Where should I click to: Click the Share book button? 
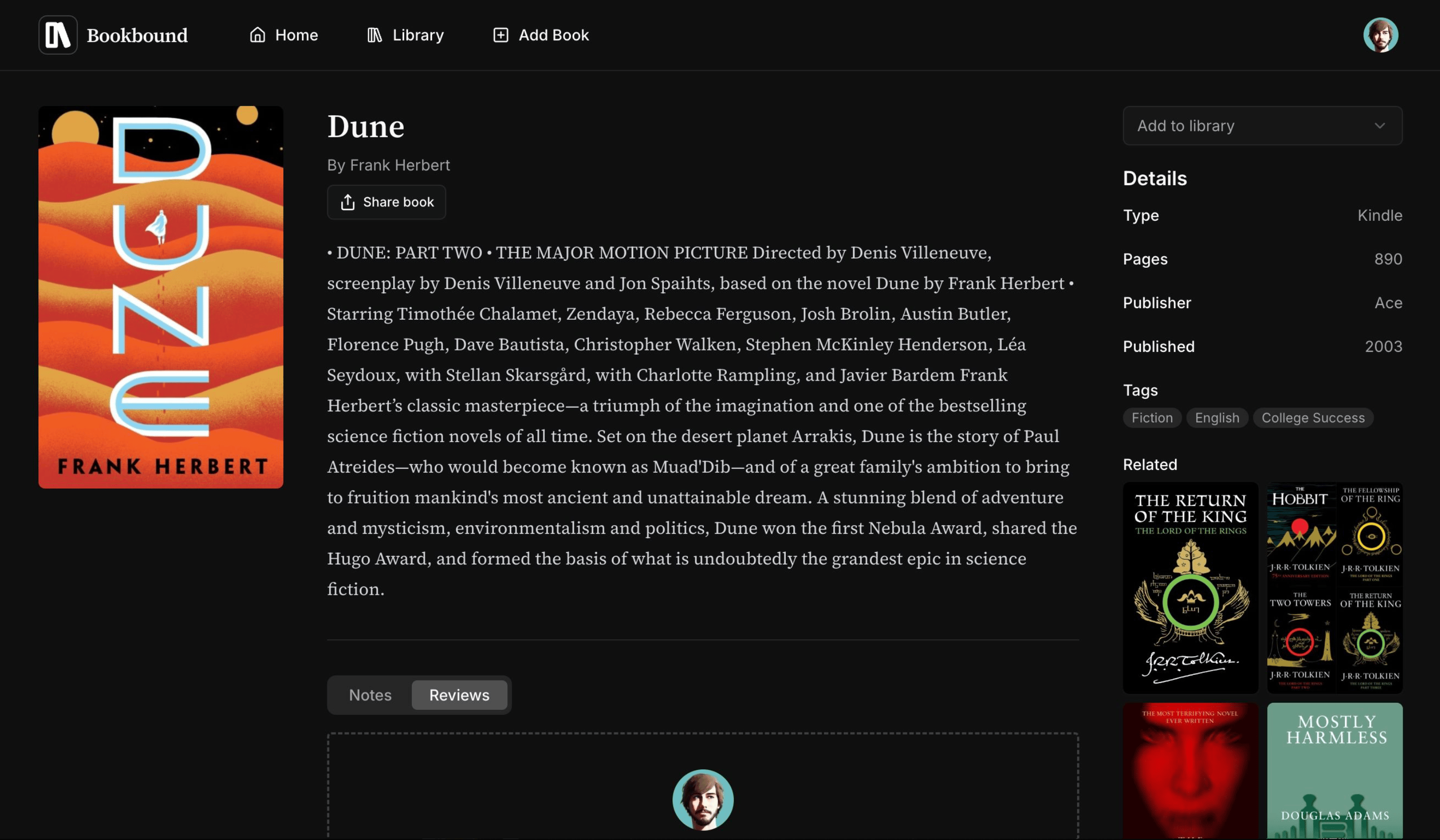pyautogui.click(x=386, y=202)
